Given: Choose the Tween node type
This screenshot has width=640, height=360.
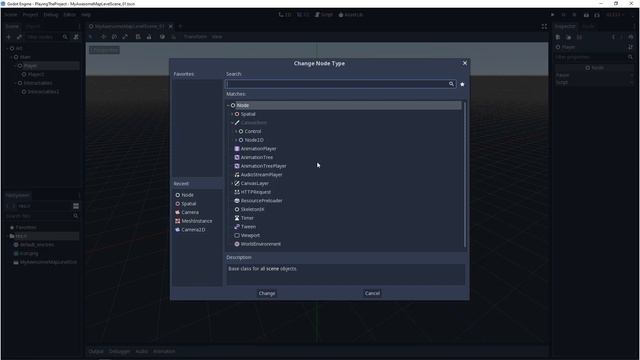Looking at the screenshot, I should click(x=248, y=227).
